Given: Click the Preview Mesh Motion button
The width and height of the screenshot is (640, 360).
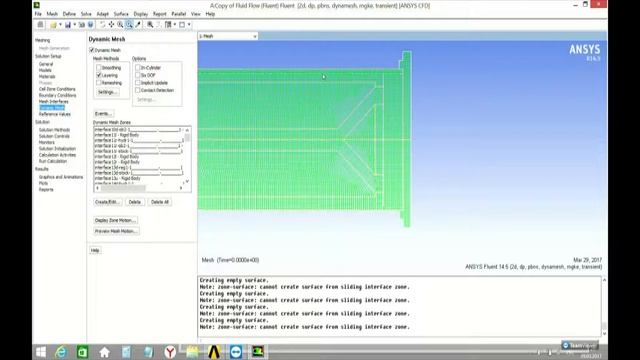Looking at the screenshot, I should click(x=117, y=231).
